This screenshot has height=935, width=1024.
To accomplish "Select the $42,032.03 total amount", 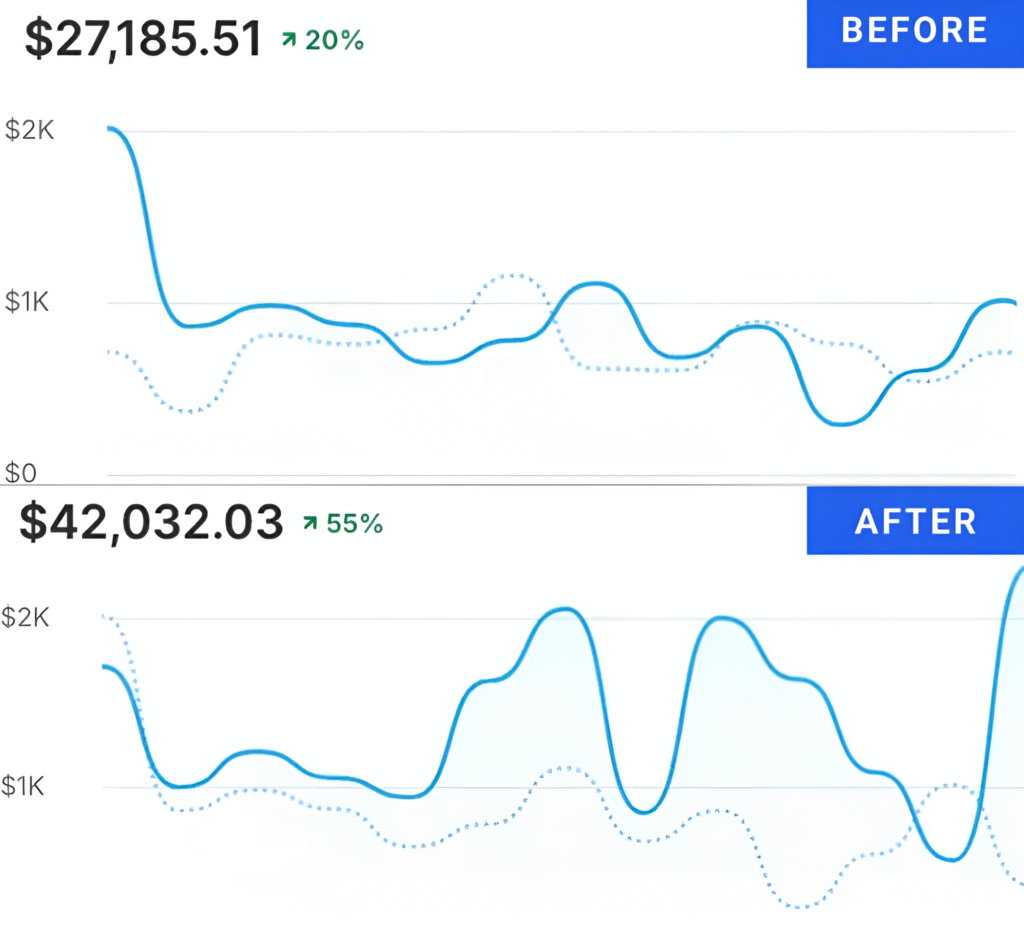I will (x=152, y=522).
